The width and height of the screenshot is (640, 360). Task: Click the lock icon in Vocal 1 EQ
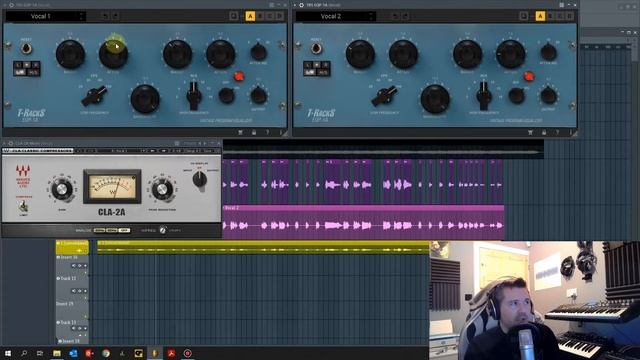[x=254, y=132]
